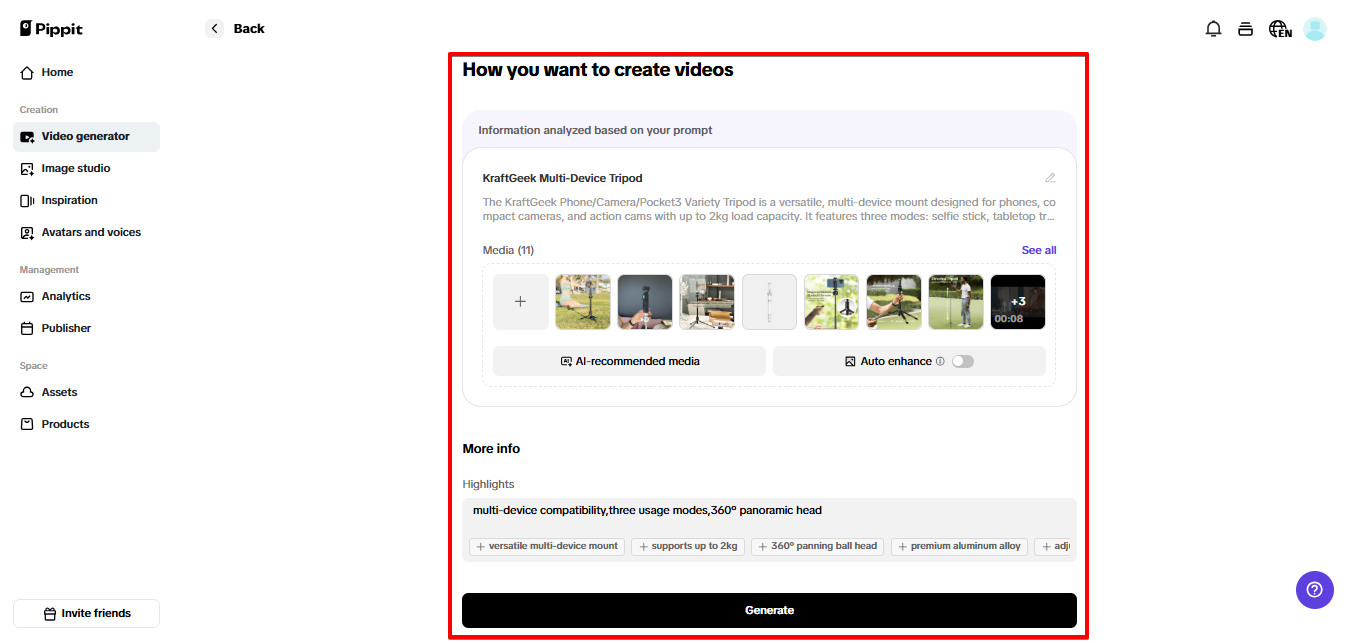
Task: Open Avatars and voices
Action: coord(86,232)
